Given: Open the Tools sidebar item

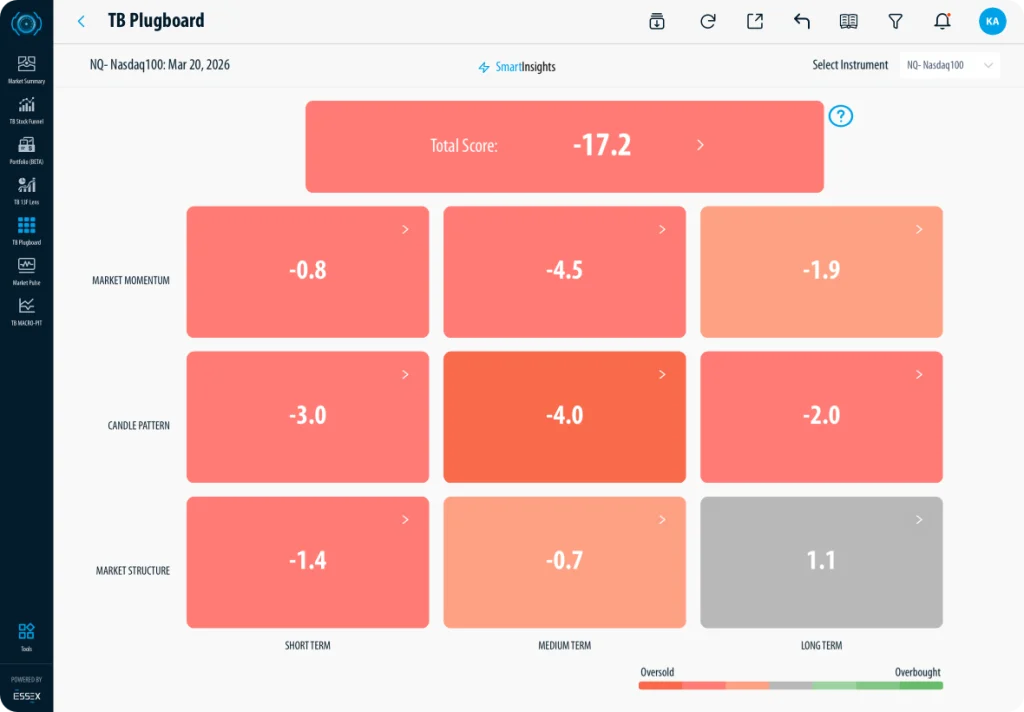Looking at the screenshot, I should pyautogui.click(x=26, y=636).
